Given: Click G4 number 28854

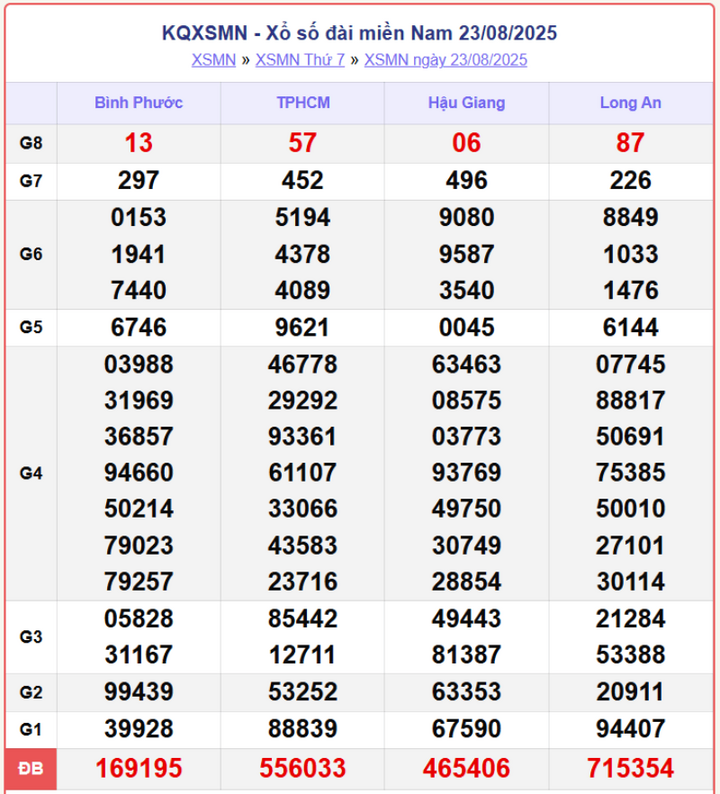Looking at the screenshot, I should pos(466,581).
